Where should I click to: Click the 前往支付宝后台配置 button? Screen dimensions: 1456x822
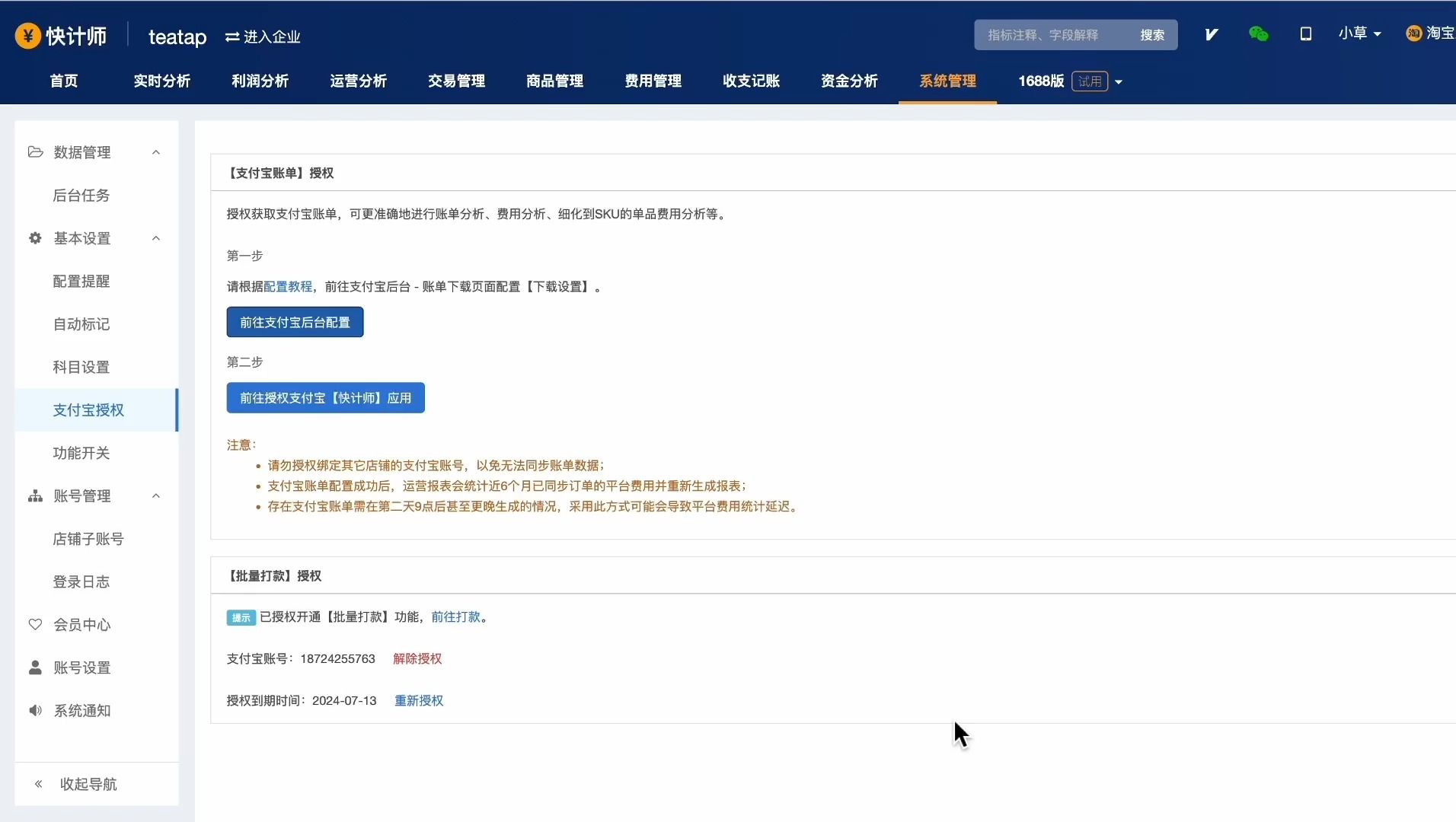tap(295, 323)
